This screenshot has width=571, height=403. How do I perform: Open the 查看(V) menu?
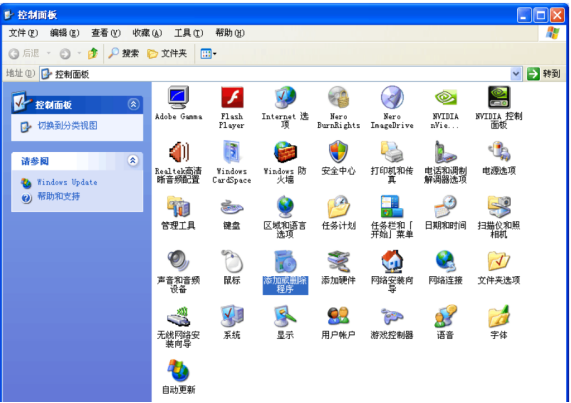(x=106, y=33)
